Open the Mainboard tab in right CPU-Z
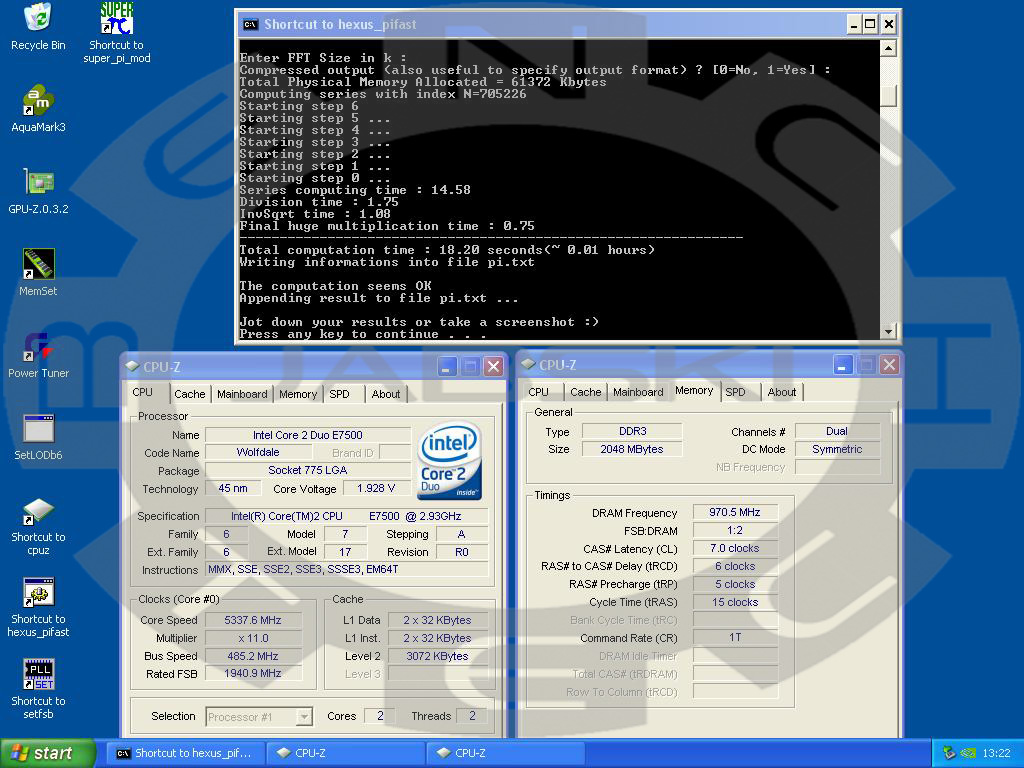This screenshot has height=768, width=1024. point(638,392)
